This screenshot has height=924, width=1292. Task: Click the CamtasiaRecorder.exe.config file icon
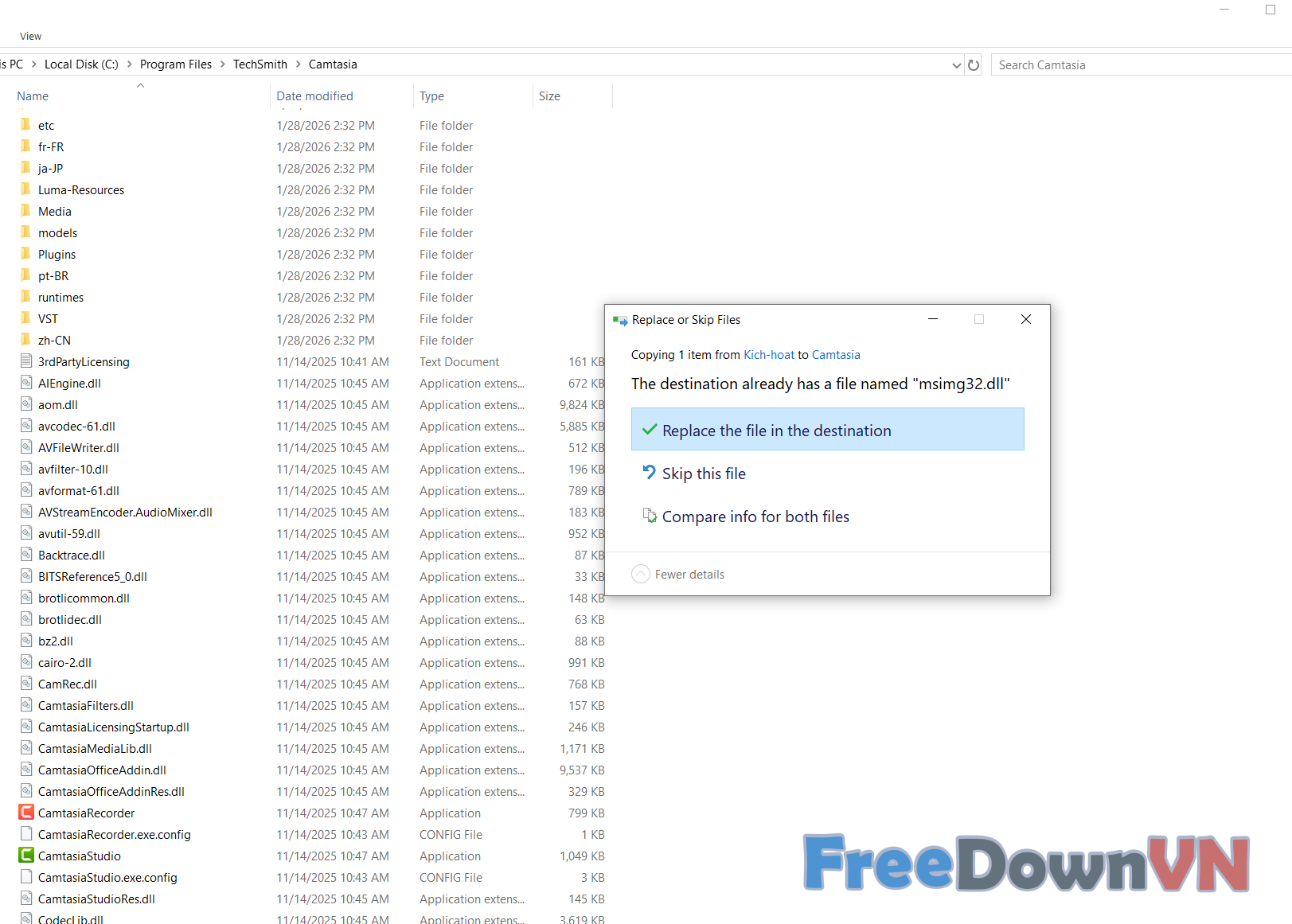coord(26,834)
